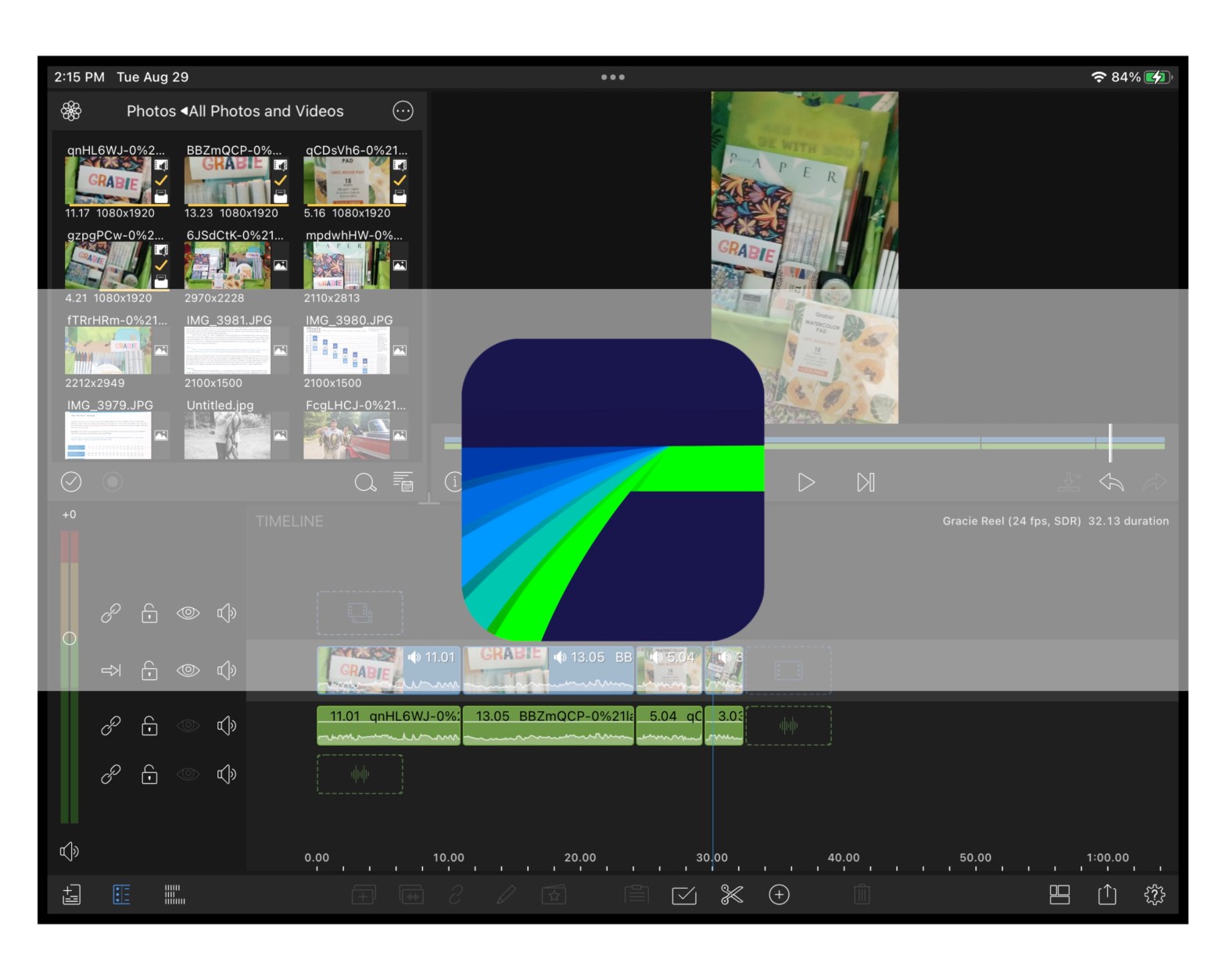Open the search magnifier in media library
Screen dimensions: 1226x980
[364, 482]
